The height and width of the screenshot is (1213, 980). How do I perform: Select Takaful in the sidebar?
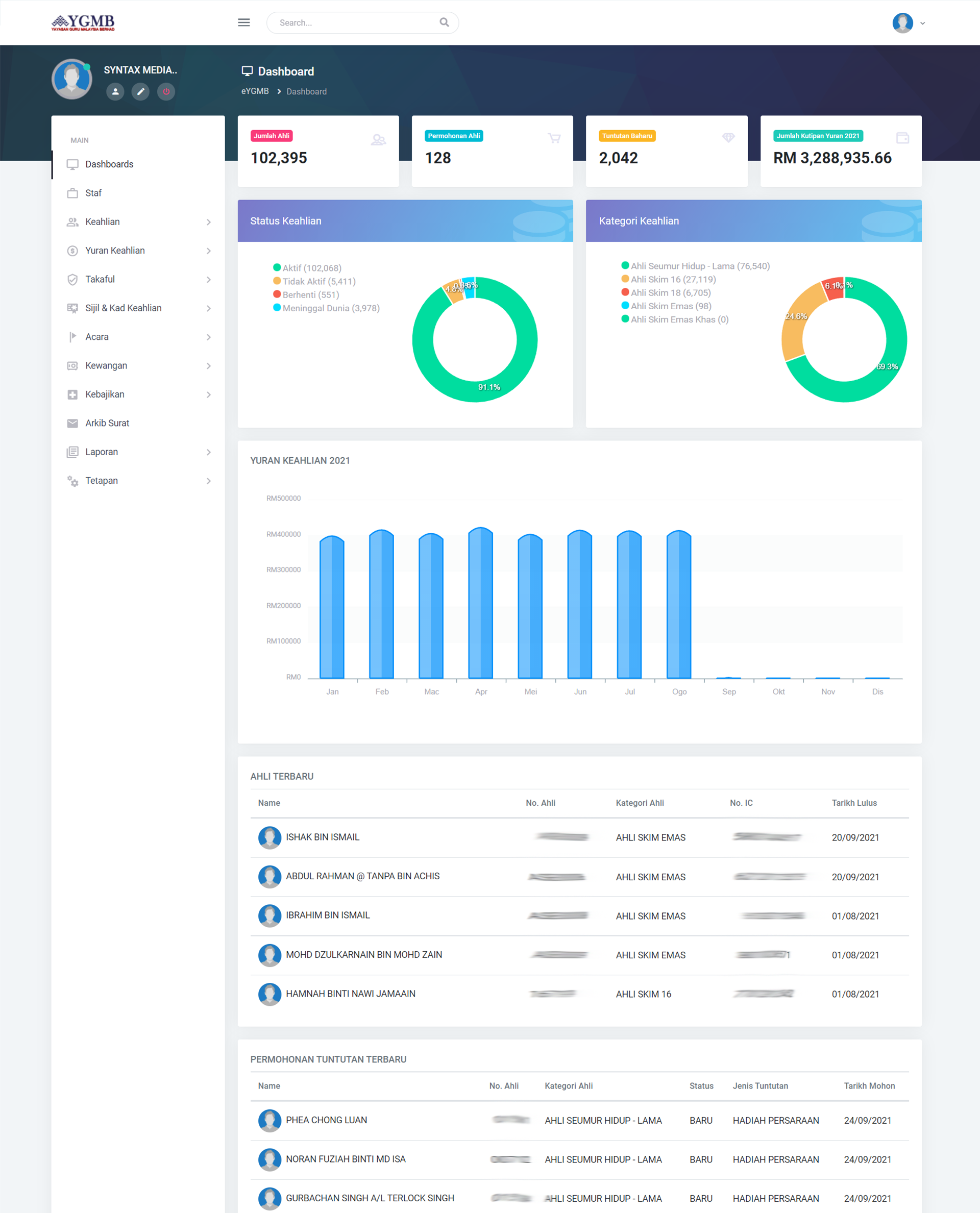pos(138,280)
